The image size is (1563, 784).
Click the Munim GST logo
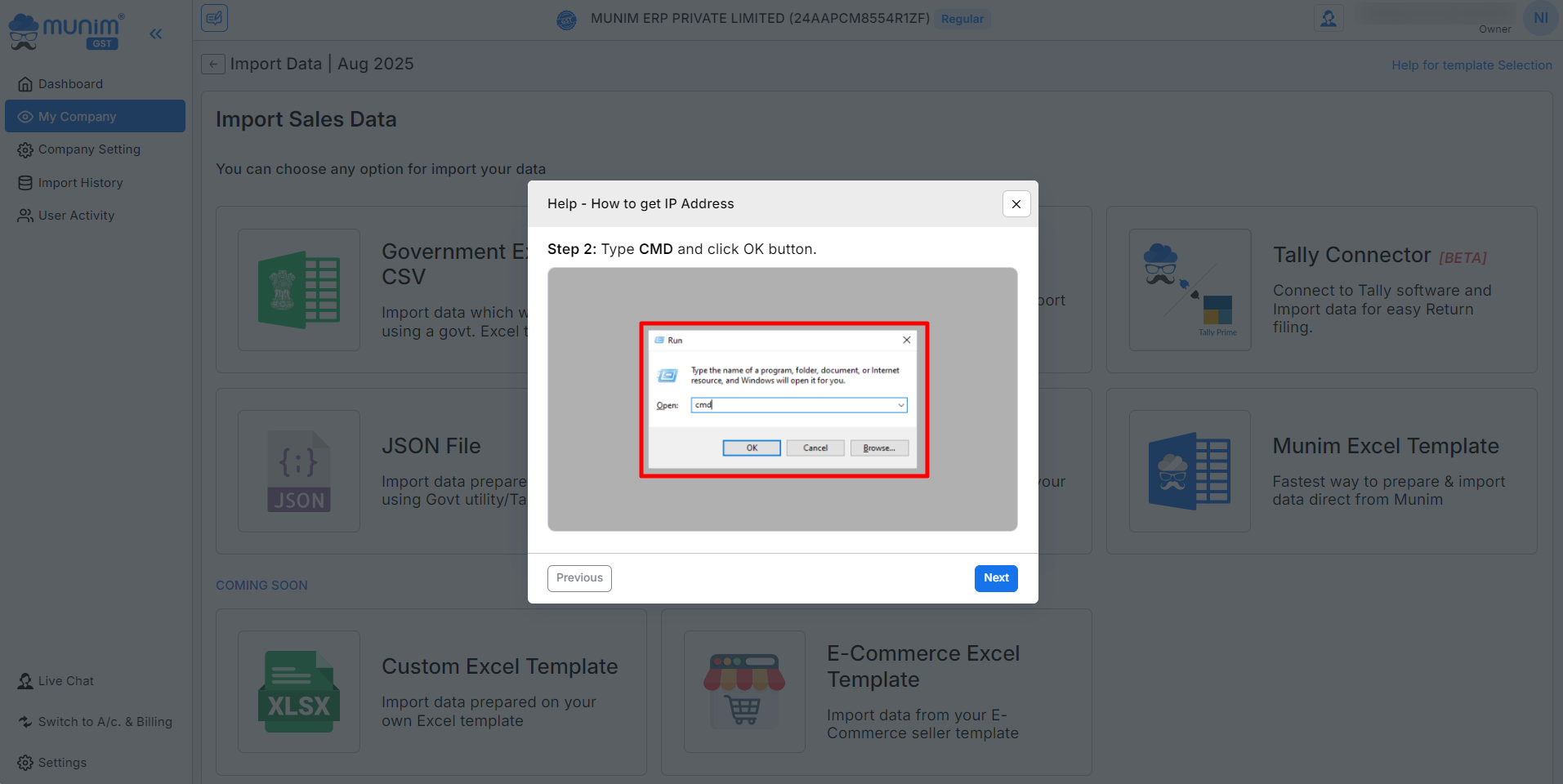coord(67,32)
